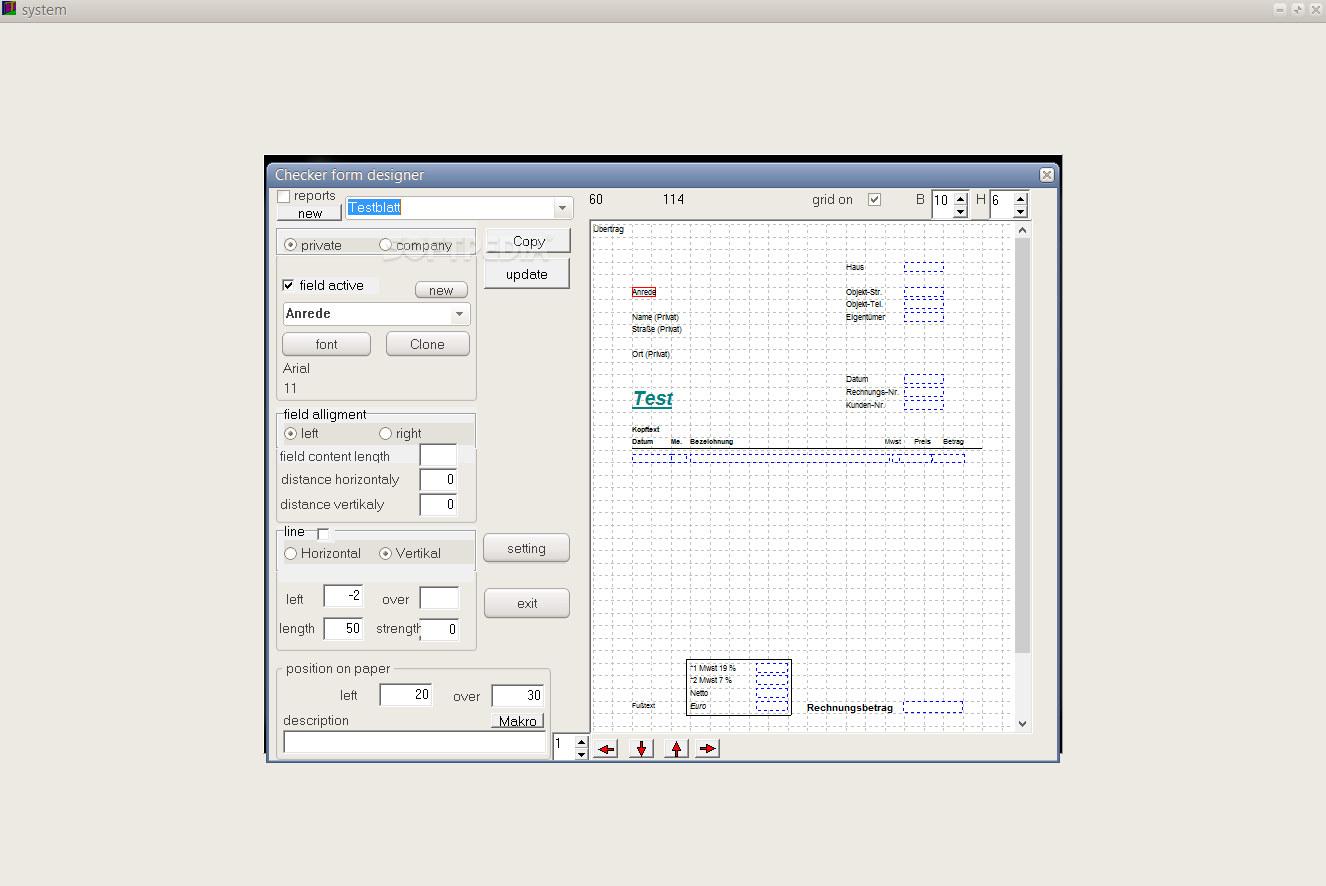The width and height of the screenshot is (1326, 886).
Task: Decrease the B grid width spinner
Action: point(961,211)
